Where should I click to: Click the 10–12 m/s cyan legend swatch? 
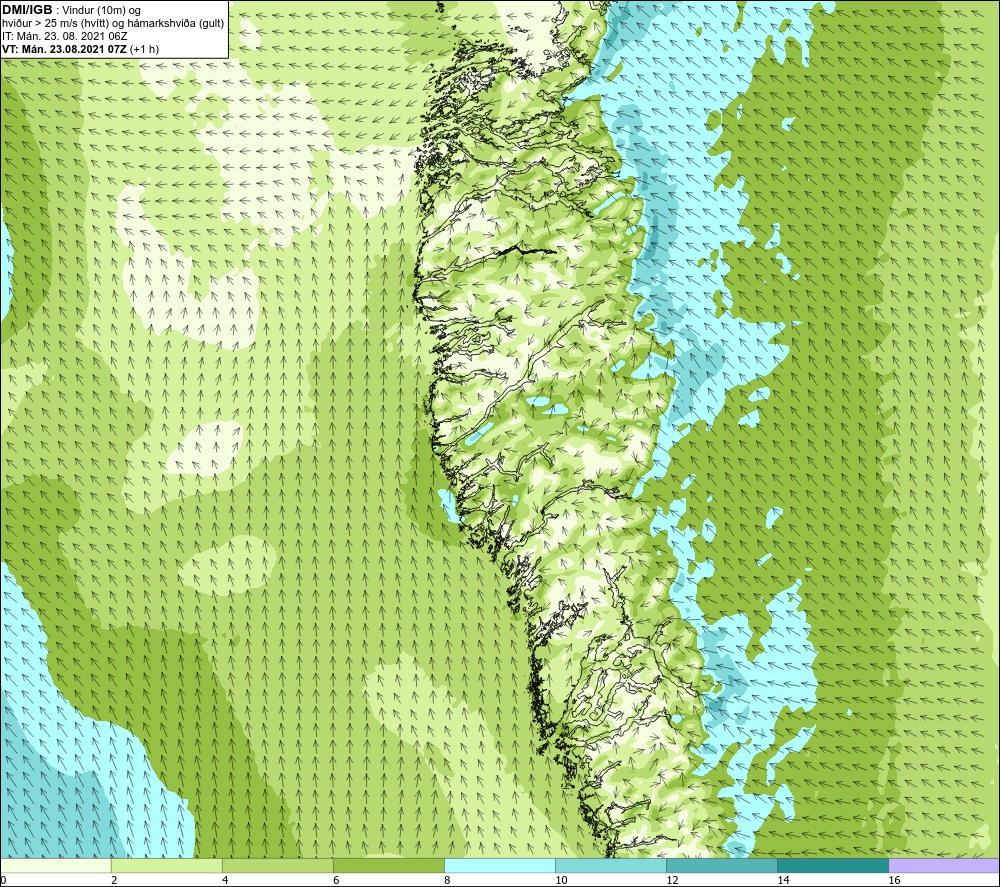pyautogui.click(x=611, y=866)
